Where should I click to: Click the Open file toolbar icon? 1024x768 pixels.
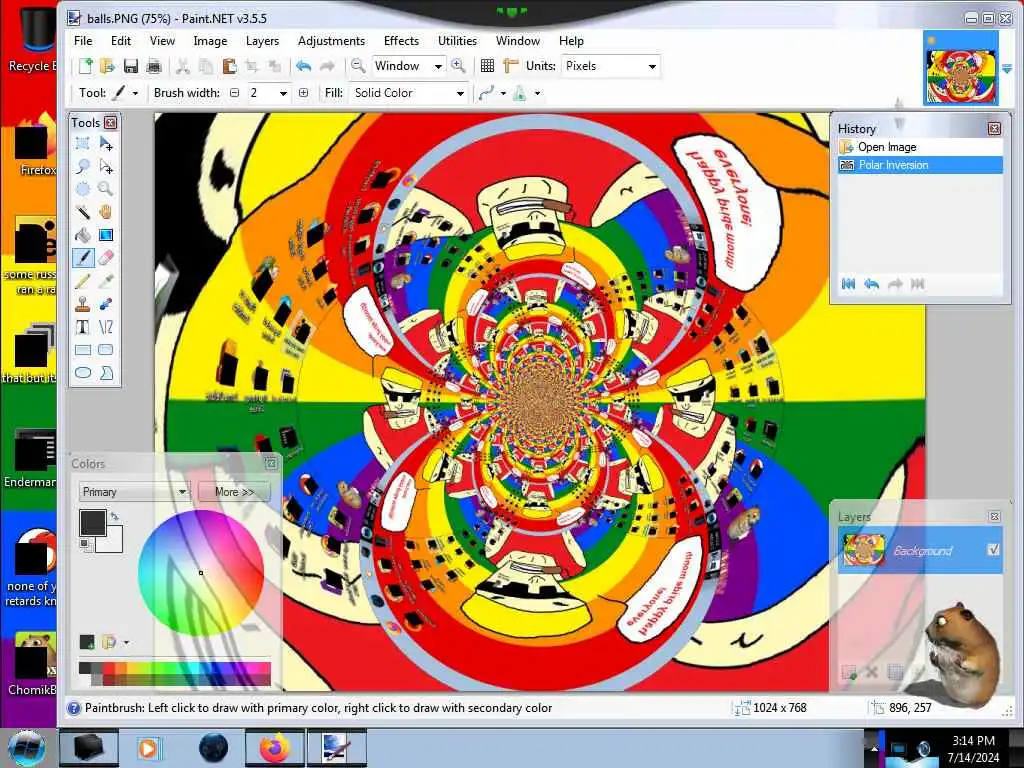[x=107, y=66]
